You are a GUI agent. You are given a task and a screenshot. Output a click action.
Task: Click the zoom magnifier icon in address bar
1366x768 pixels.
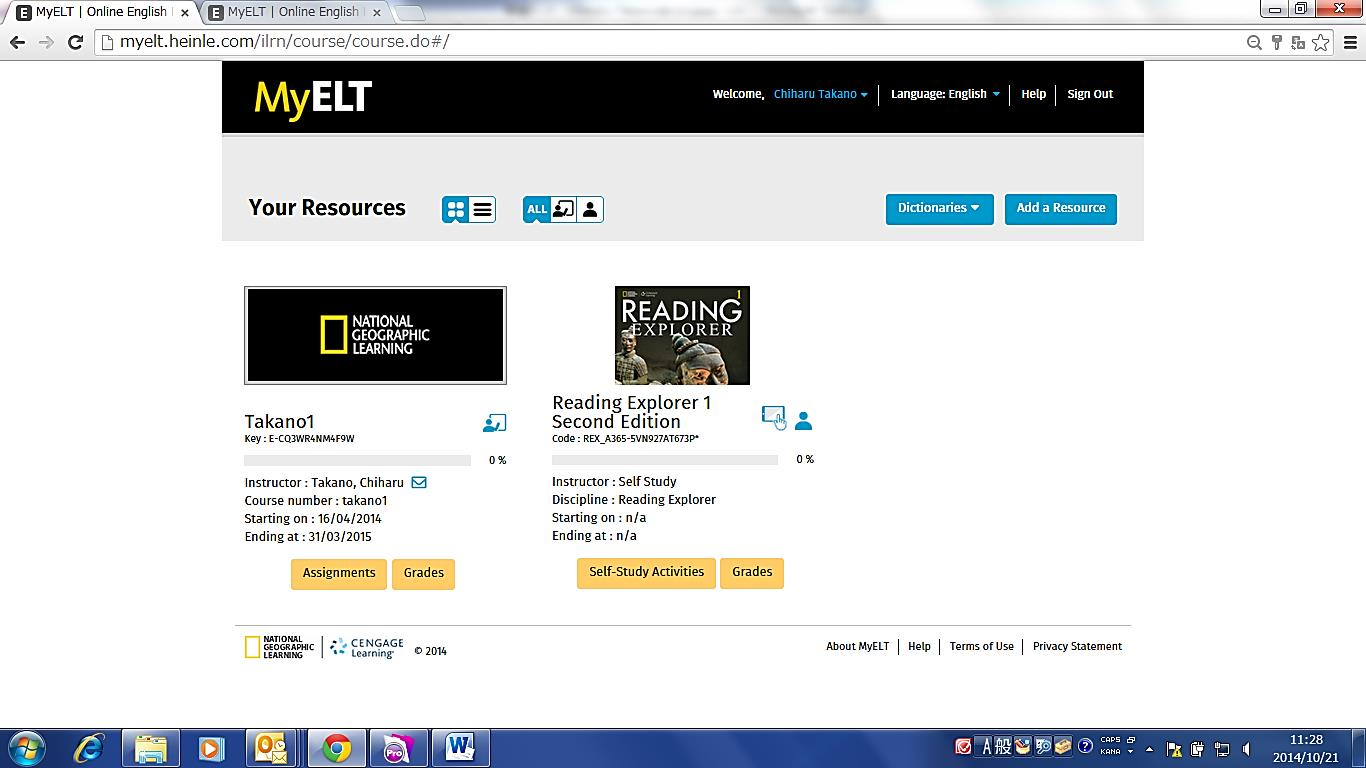1254,42
